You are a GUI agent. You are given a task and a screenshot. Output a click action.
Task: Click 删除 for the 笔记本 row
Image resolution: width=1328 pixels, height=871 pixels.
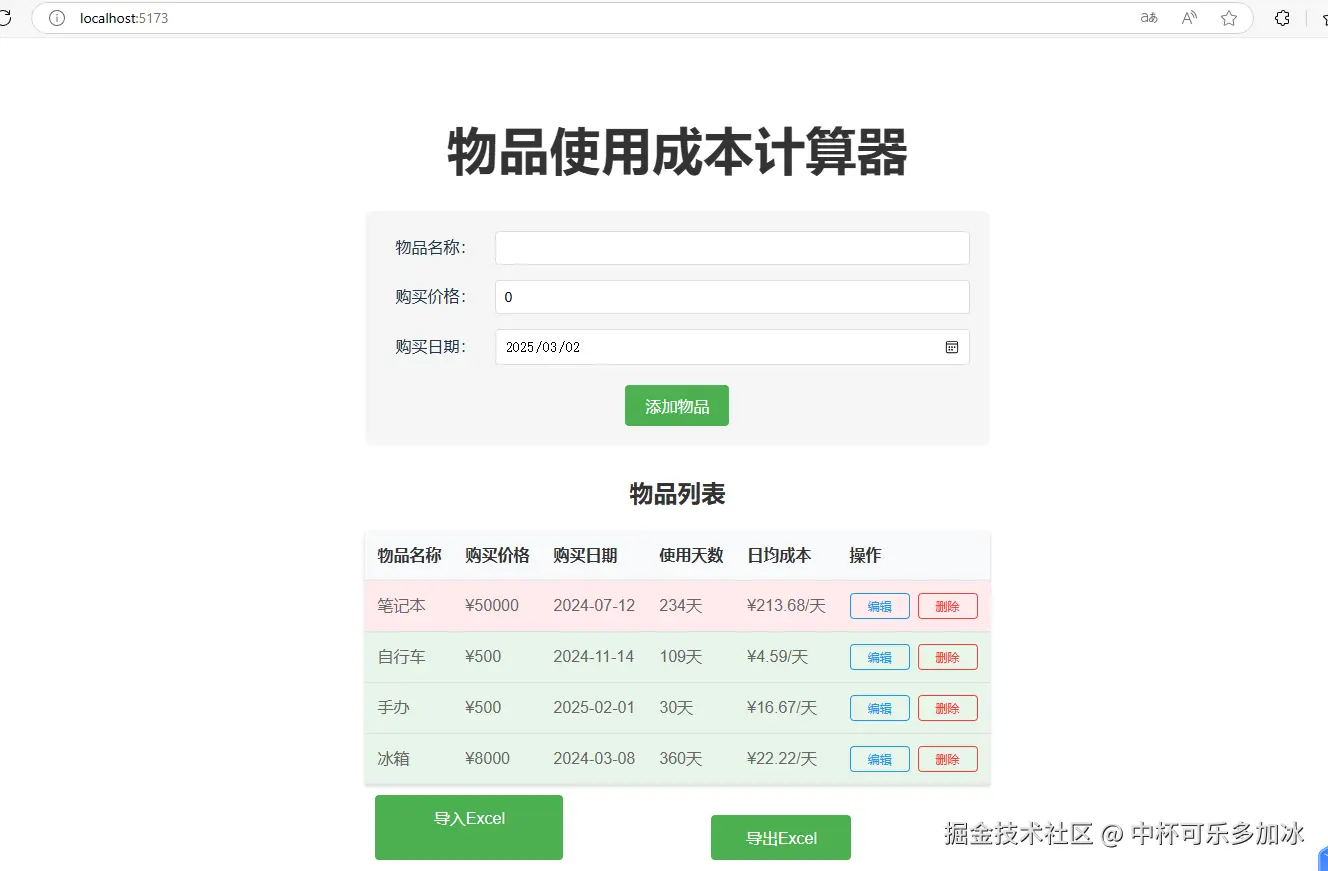(x=948, y=606)
